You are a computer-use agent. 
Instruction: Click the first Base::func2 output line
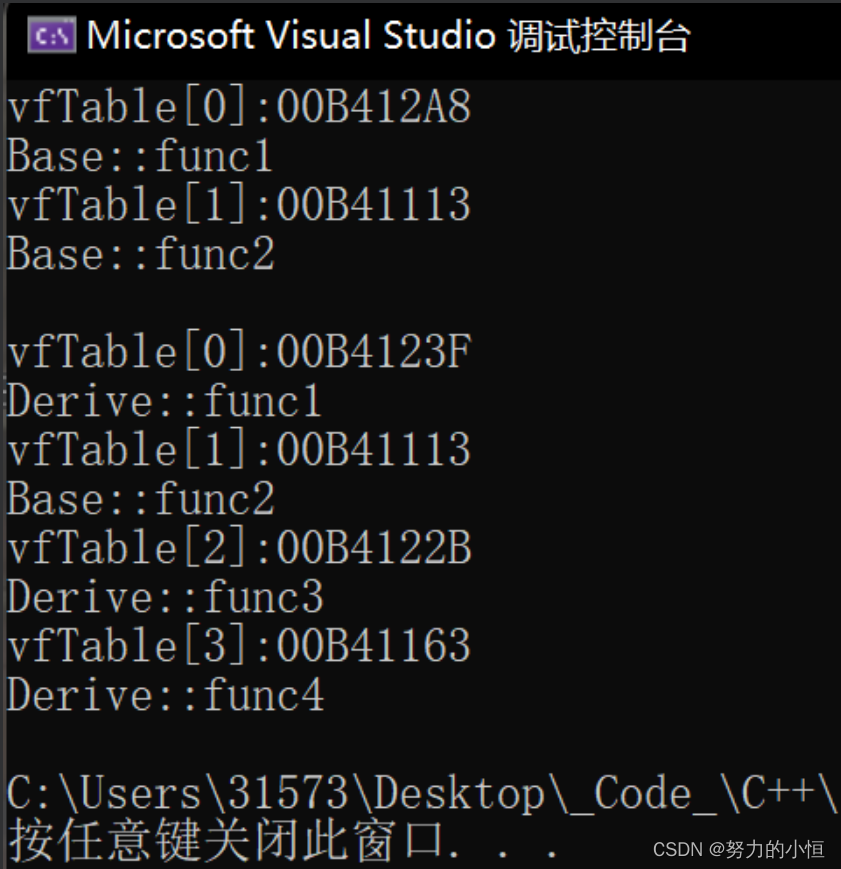pyautogui.click(x=141, y=254)
